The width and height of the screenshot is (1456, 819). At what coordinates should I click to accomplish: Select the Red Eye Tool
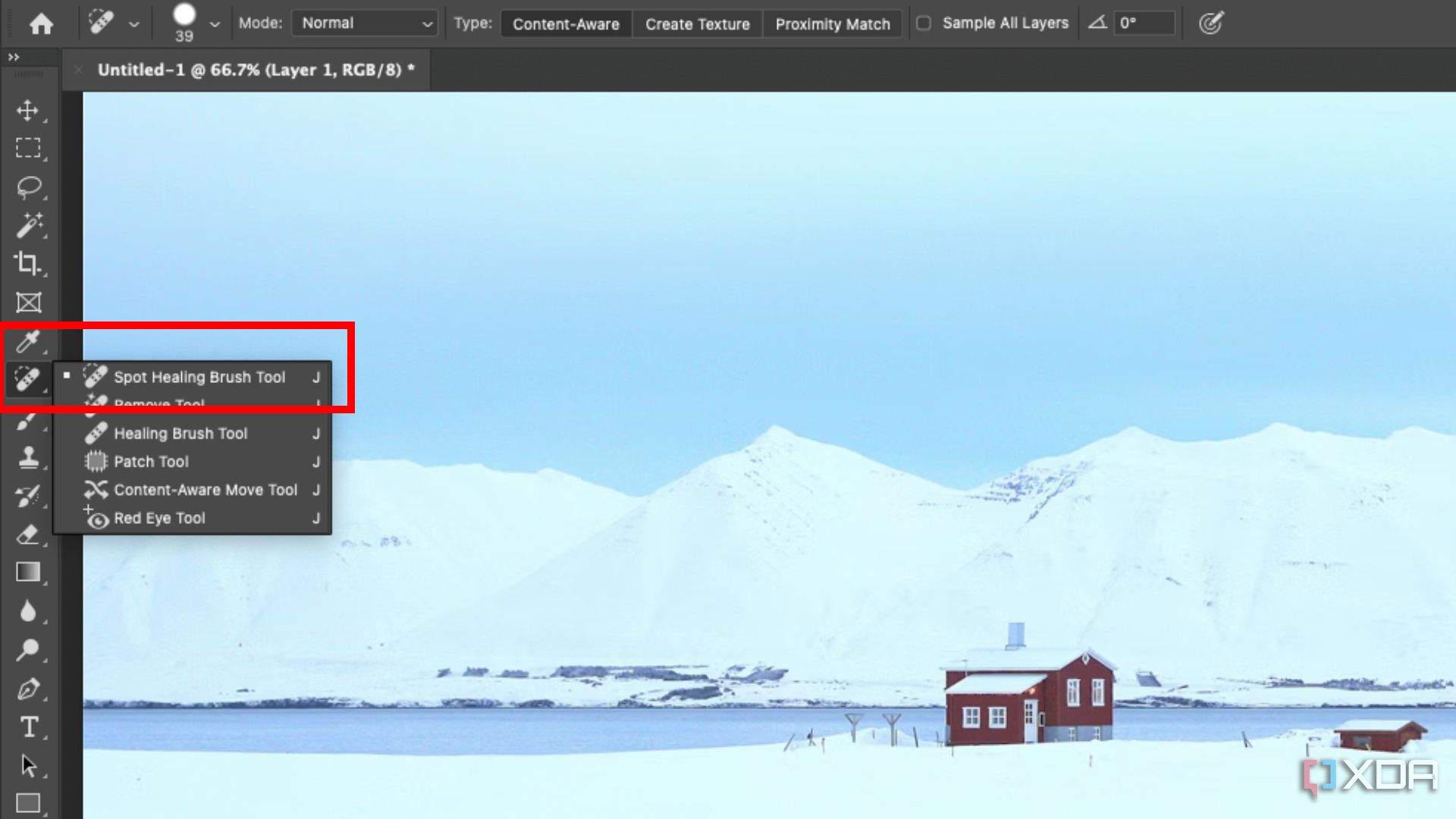point(159,518)
